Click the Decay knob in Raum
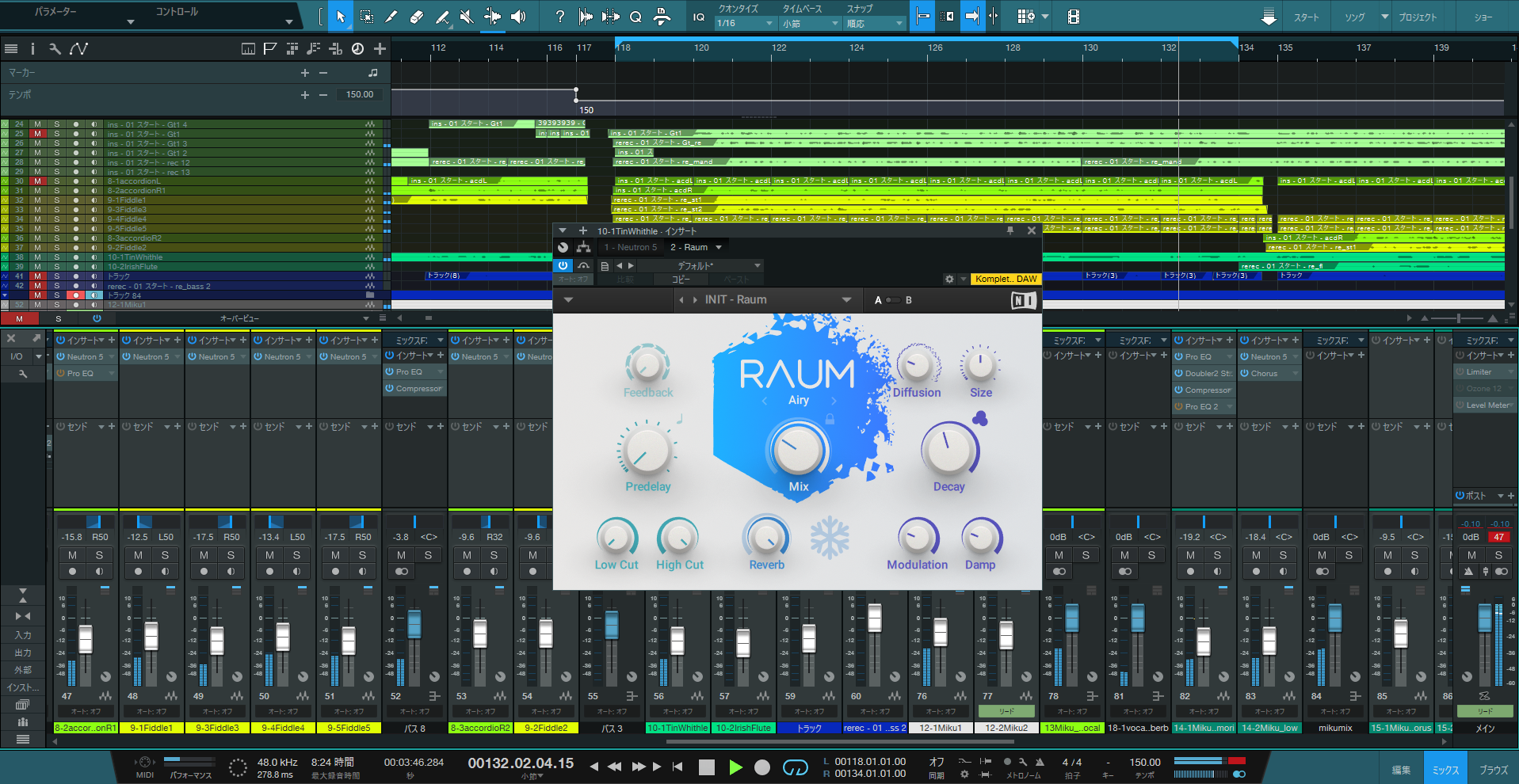 click(948, 450)
